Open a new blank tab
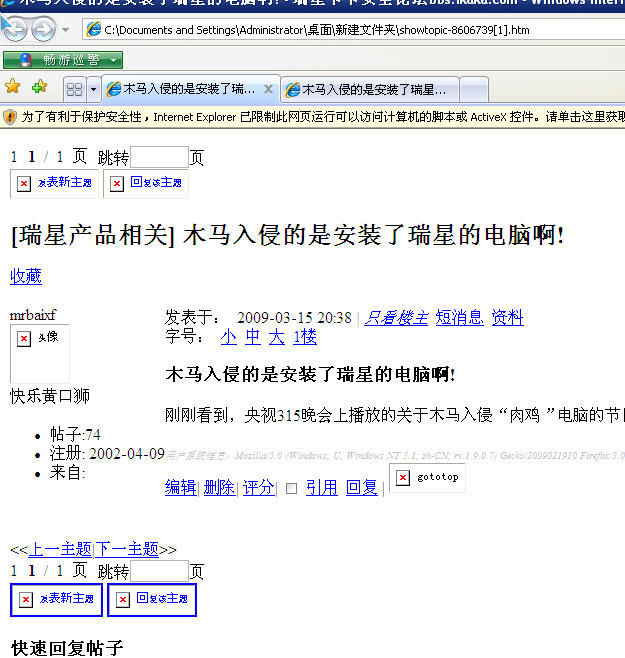625x658 pixels. tap(474, 90)
